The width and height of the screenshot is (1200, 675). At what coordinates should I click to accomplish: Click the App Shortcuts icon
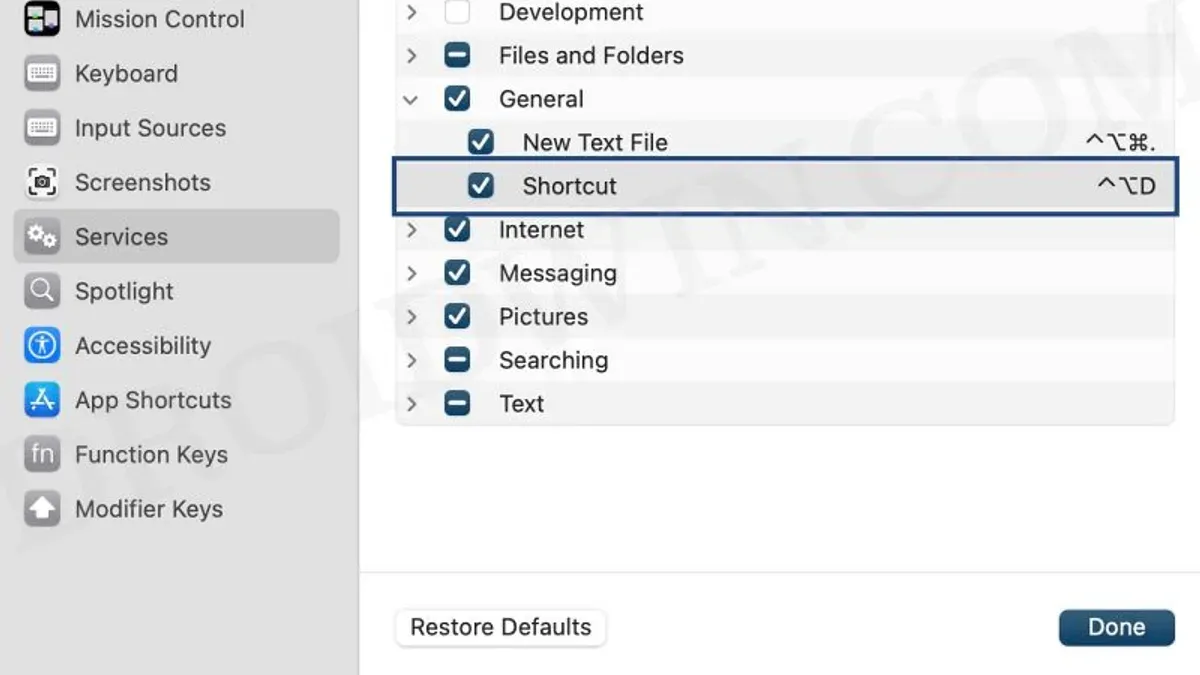(x=41, y=400)
